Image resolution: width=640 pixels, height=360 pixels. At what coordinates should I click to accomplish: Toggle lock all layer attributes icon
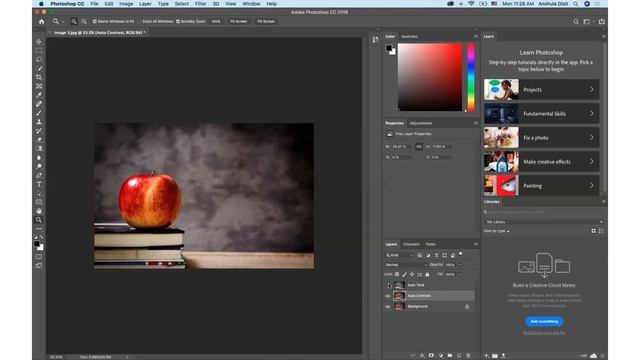click(427, 274)
